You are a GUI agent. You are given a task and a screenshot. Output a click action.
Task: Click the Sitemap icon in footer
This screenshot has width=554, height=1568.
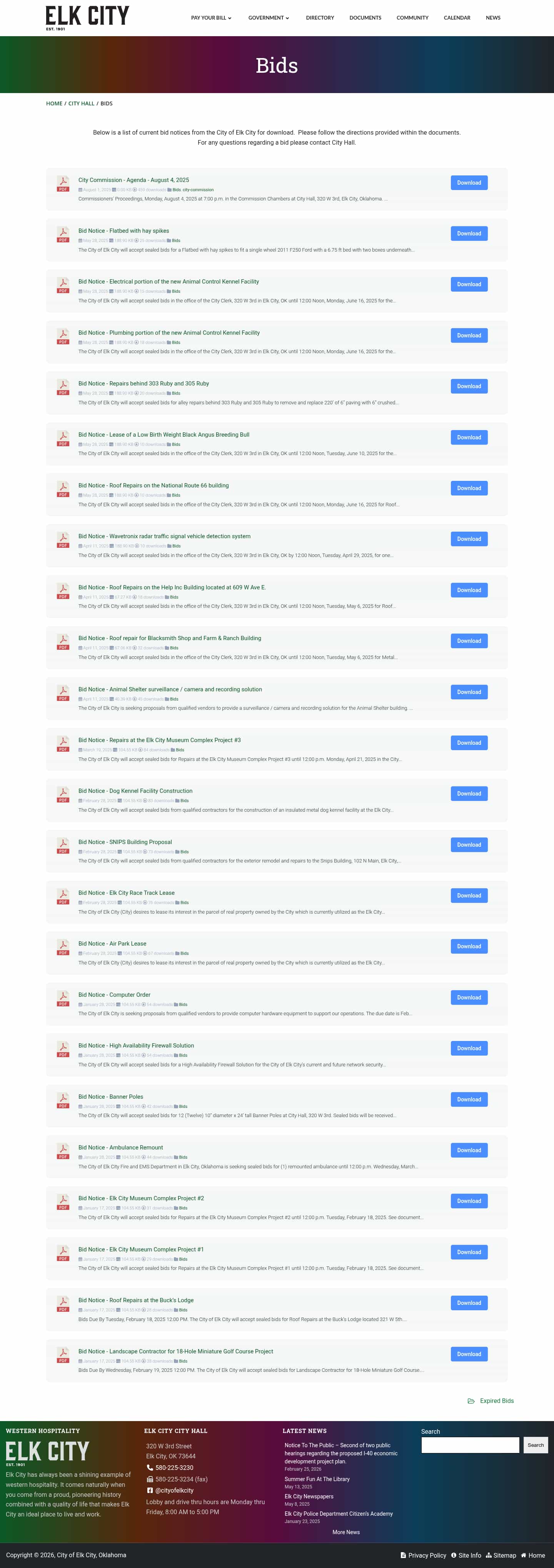pos(488,1555)
